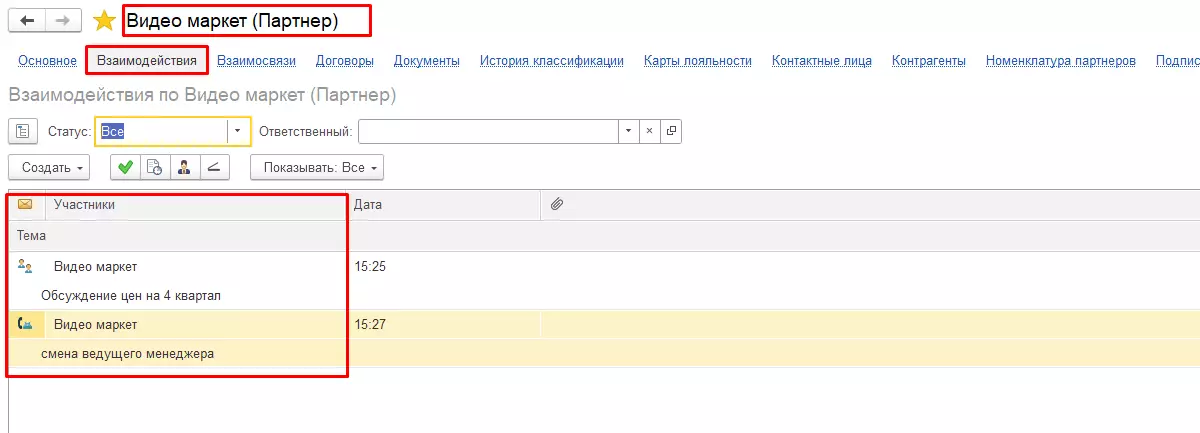Screen dimensions: 1200x433
Task: Expand the Ответственный dropdown arrow
Action: coord(628,131)
